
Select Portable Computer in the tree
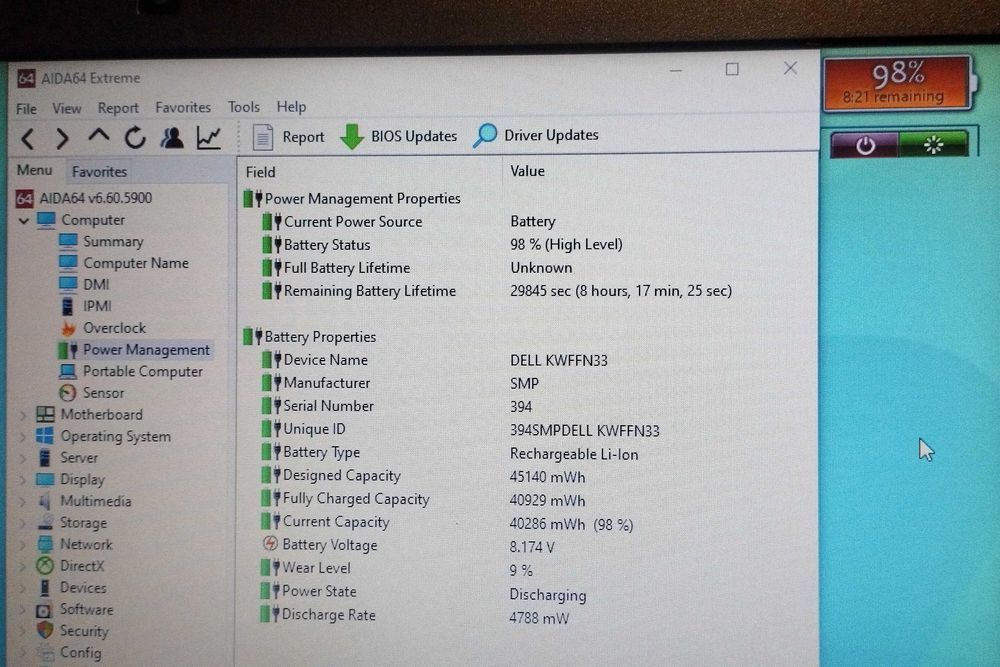131,371
